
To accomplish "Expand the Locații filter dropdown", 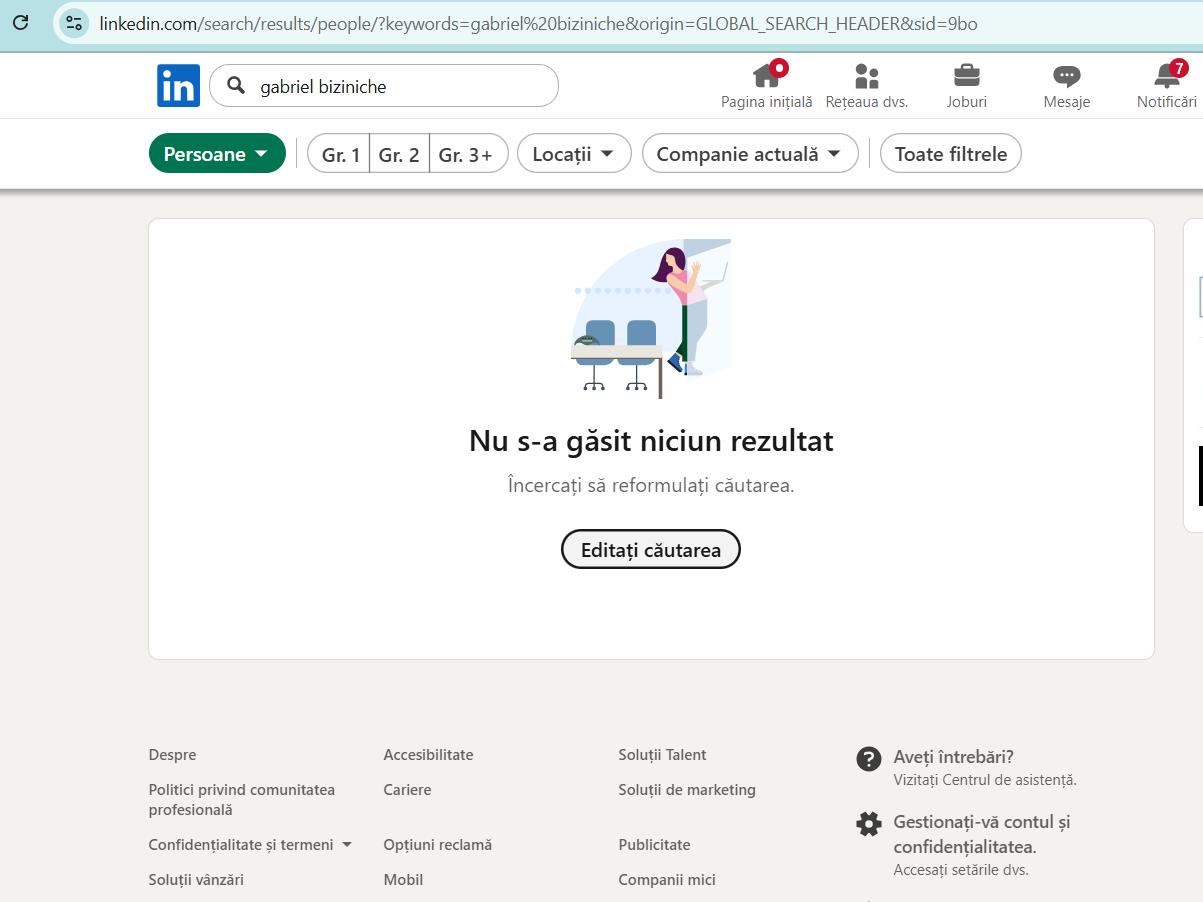I will point(573,154).
